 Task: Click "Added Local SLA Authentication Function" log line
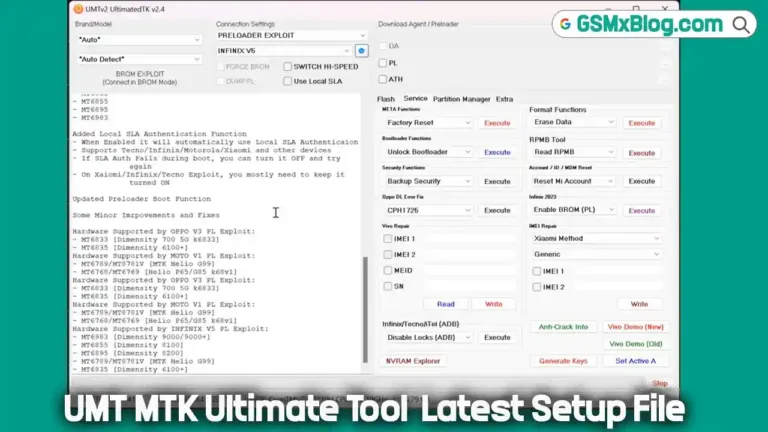[x=160, y=134]
